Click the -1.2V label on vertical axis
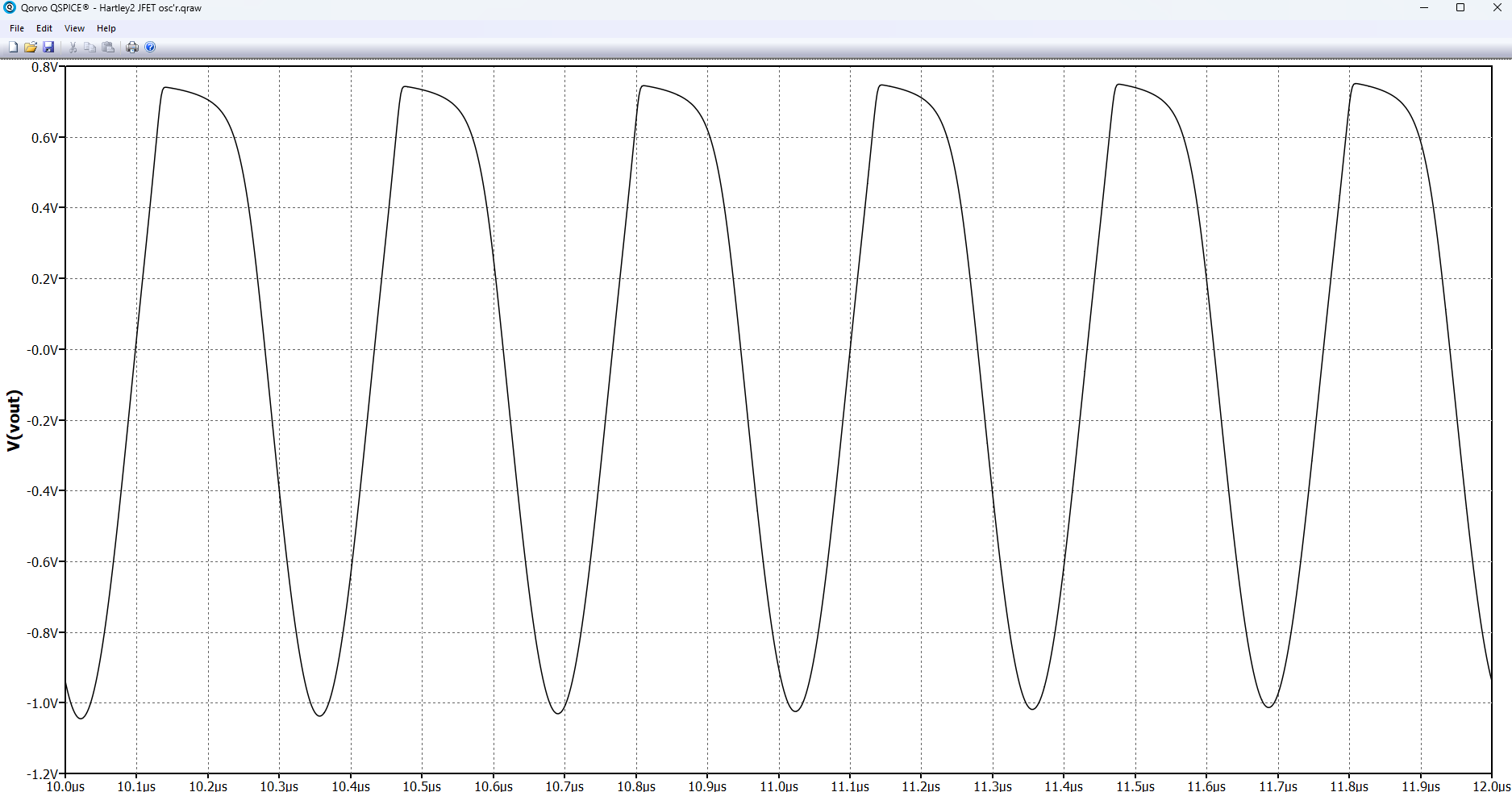This screenshot has width=1512, height=792. (43, 774)
